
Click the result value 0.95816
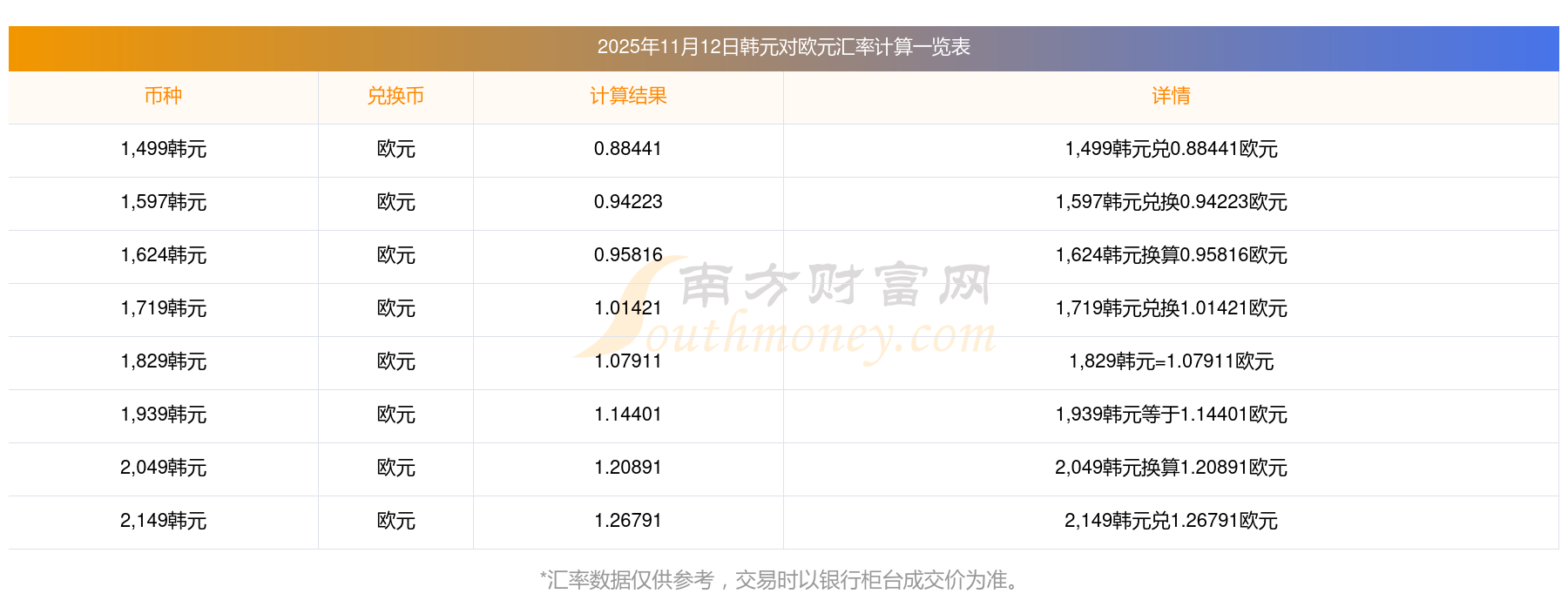point(628,255)
